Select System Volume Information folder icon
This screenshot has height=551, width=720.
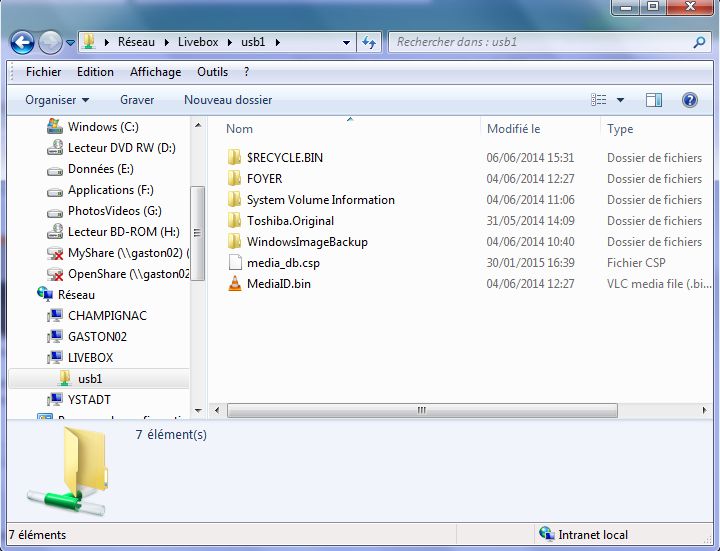pyautogui.click(x=235, y=200)
